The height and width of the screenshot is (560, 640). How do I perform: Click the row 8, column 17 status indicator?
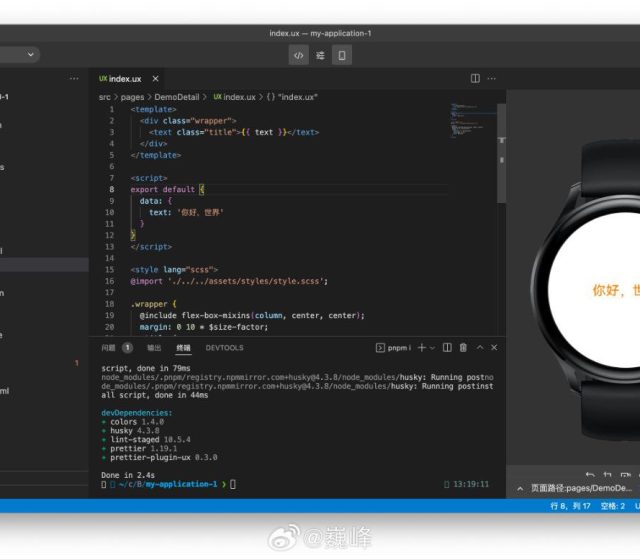tap(573, 506)
